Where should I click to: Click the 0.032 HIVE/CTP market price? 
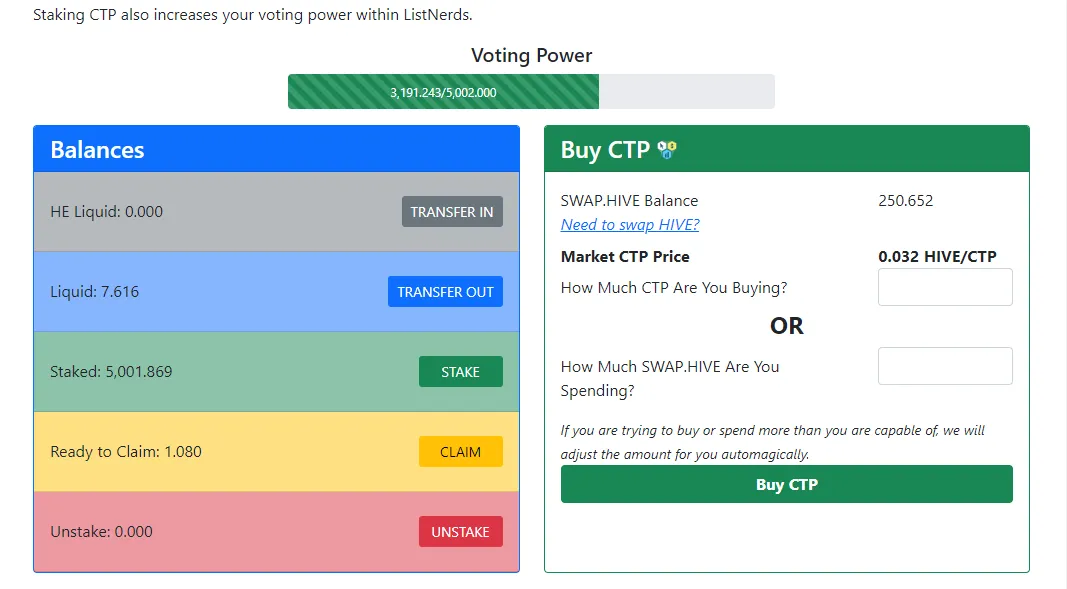[937, 257]
